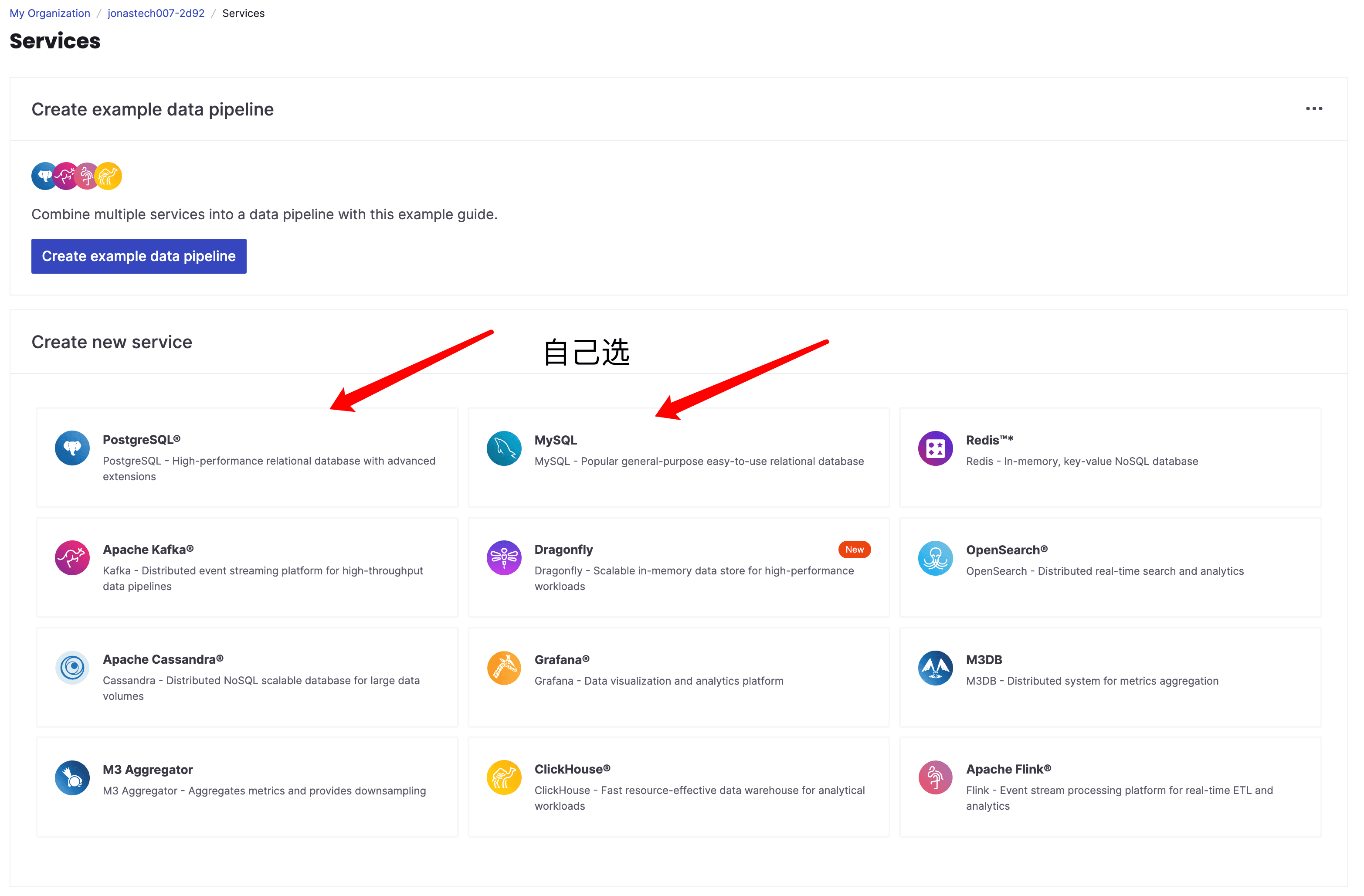Click Kafka distributed event streaming description
Image resolution: width=1364 pixels, height=896 pixels.
[263, 578]
